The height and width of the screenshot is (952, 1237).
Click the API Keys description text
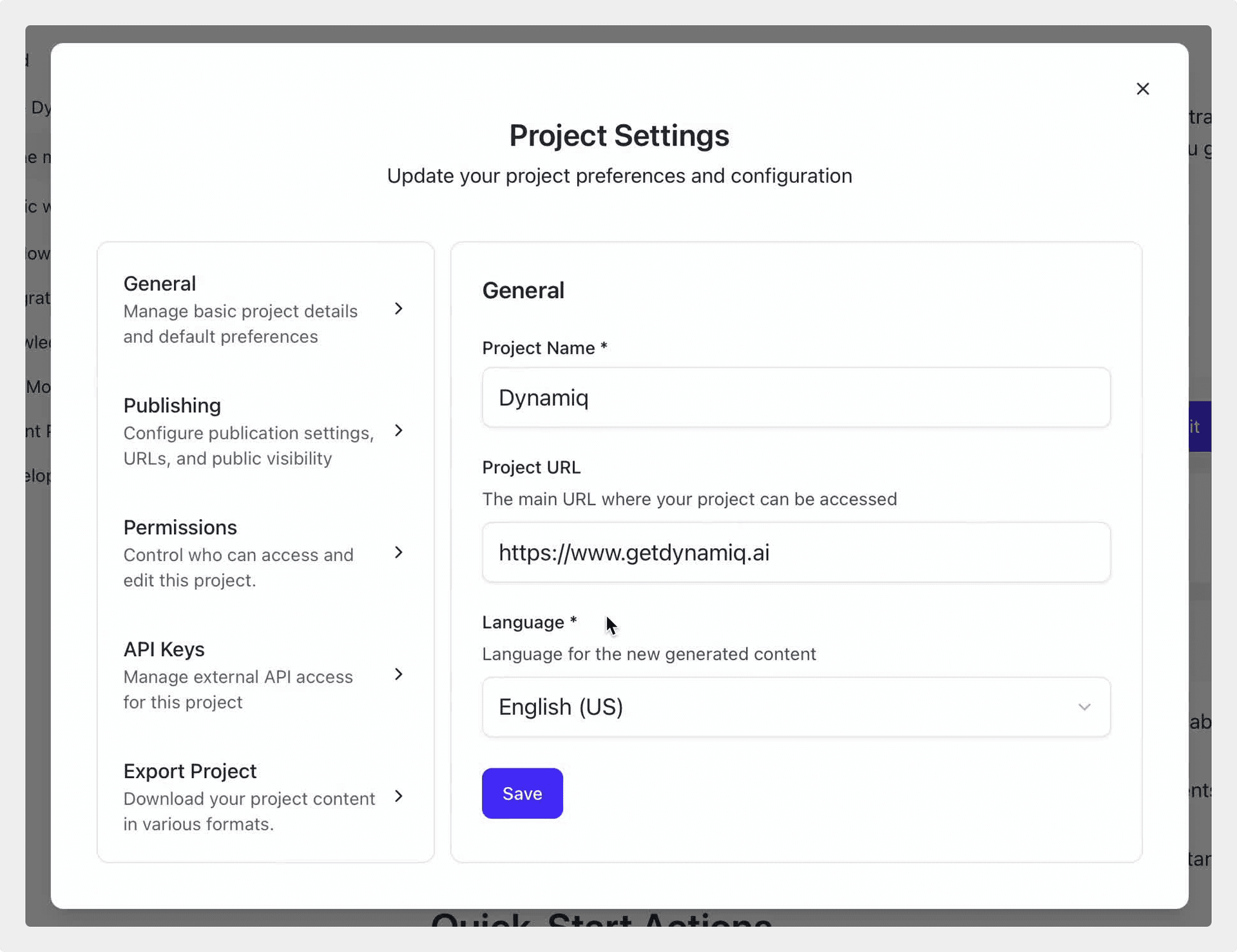(x=238, y=689)
